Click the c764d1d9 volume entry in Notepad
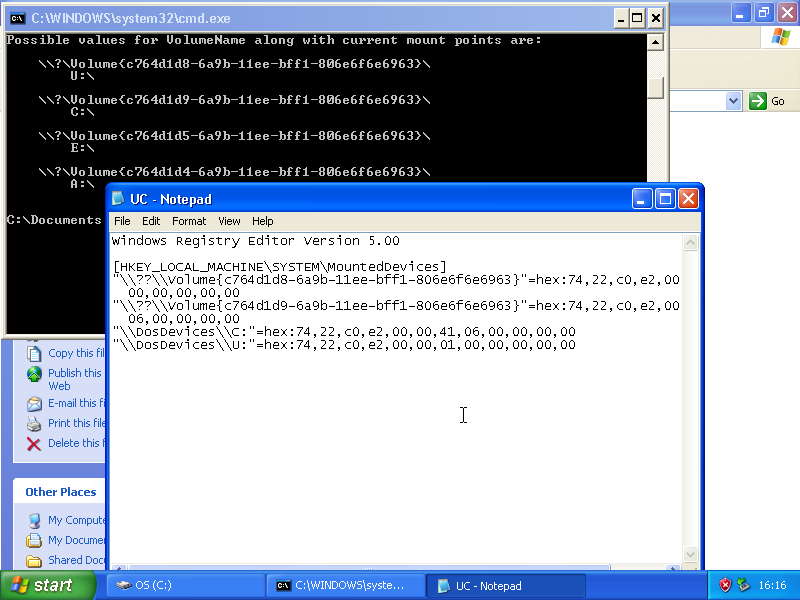 pos(396,306)
